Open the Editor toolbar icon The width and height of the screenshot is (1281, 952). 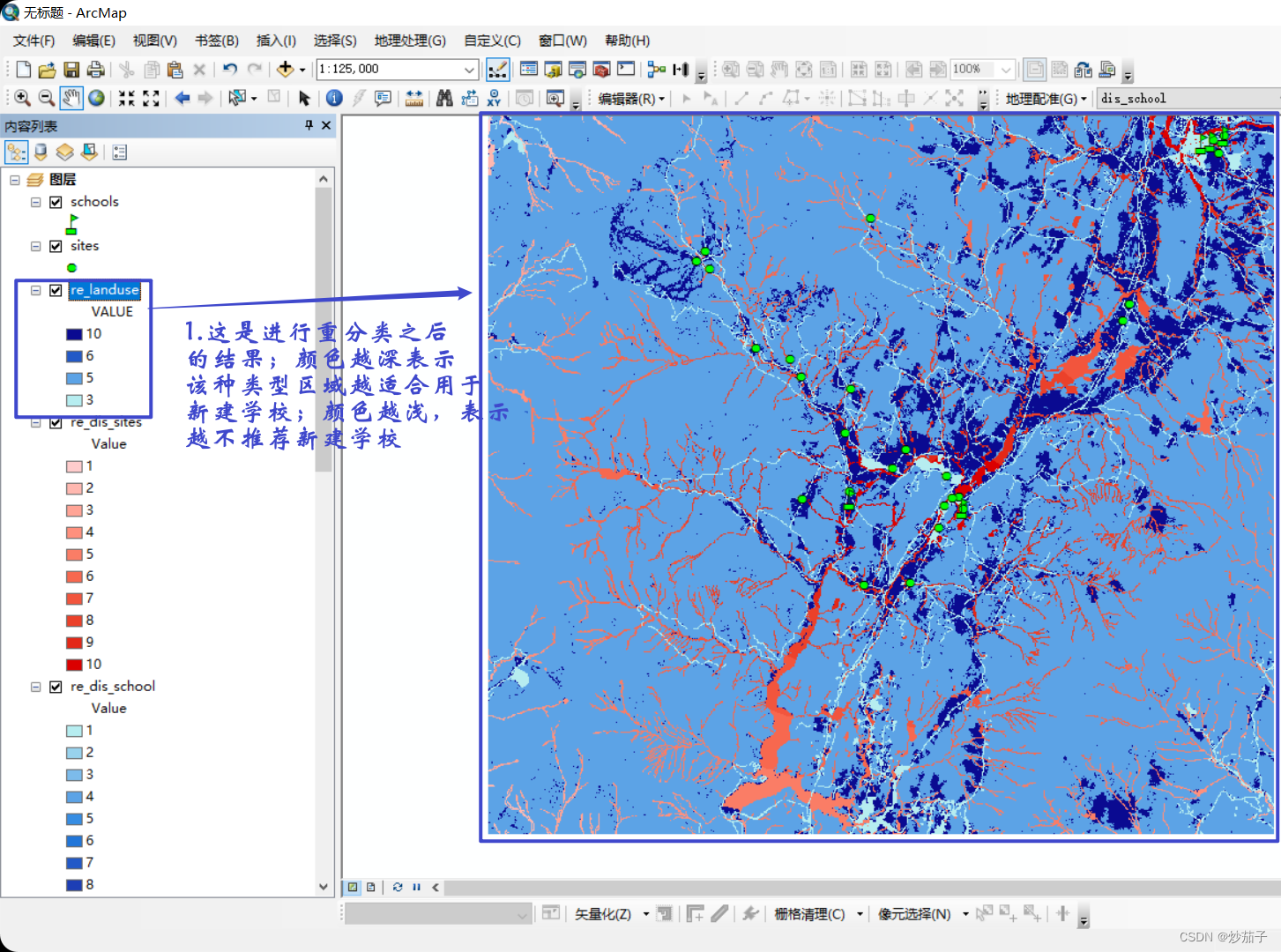coord(497,70)
